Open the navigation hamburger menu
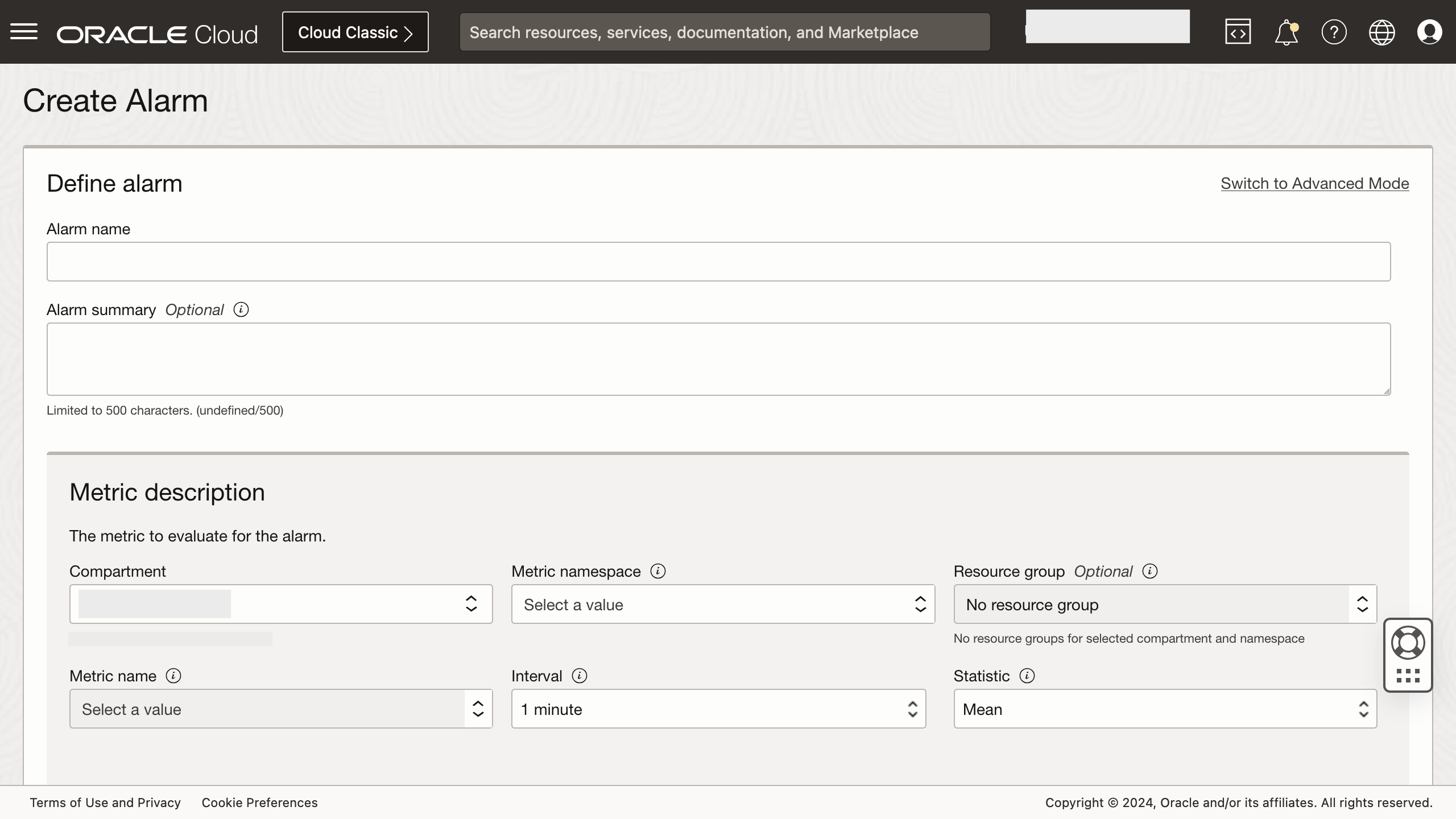Screen dimensions: 1456x819 pyautogui.click(x=24, y=31)
